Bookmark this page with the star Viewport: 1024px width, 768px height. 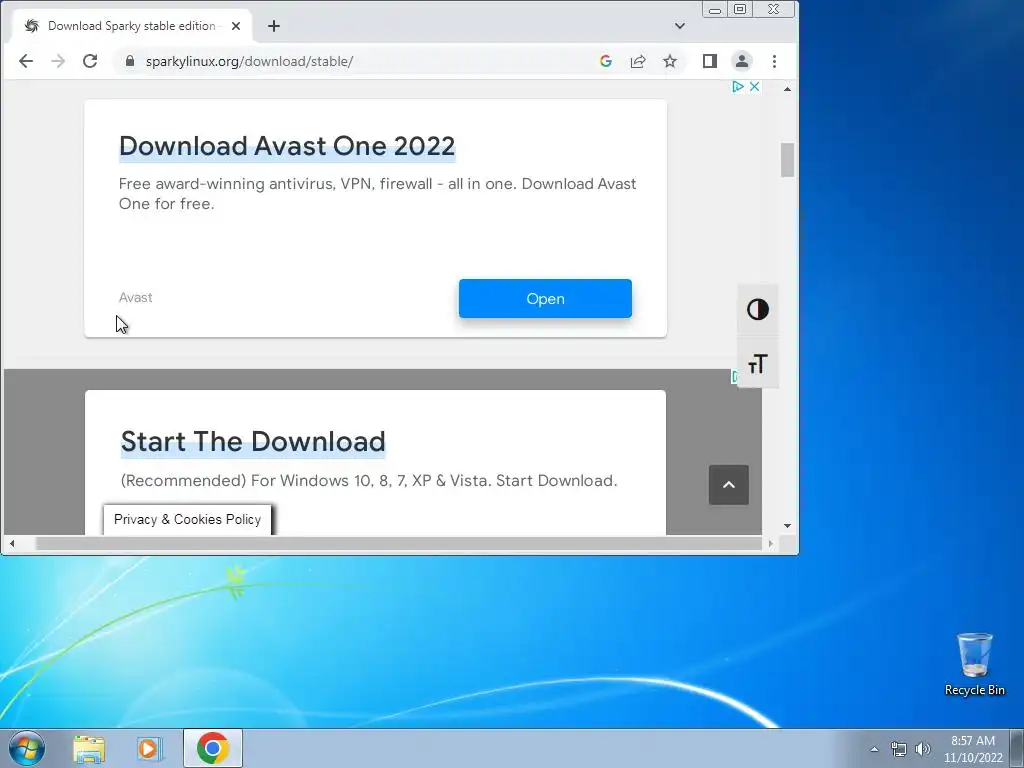tap(670, 61)
